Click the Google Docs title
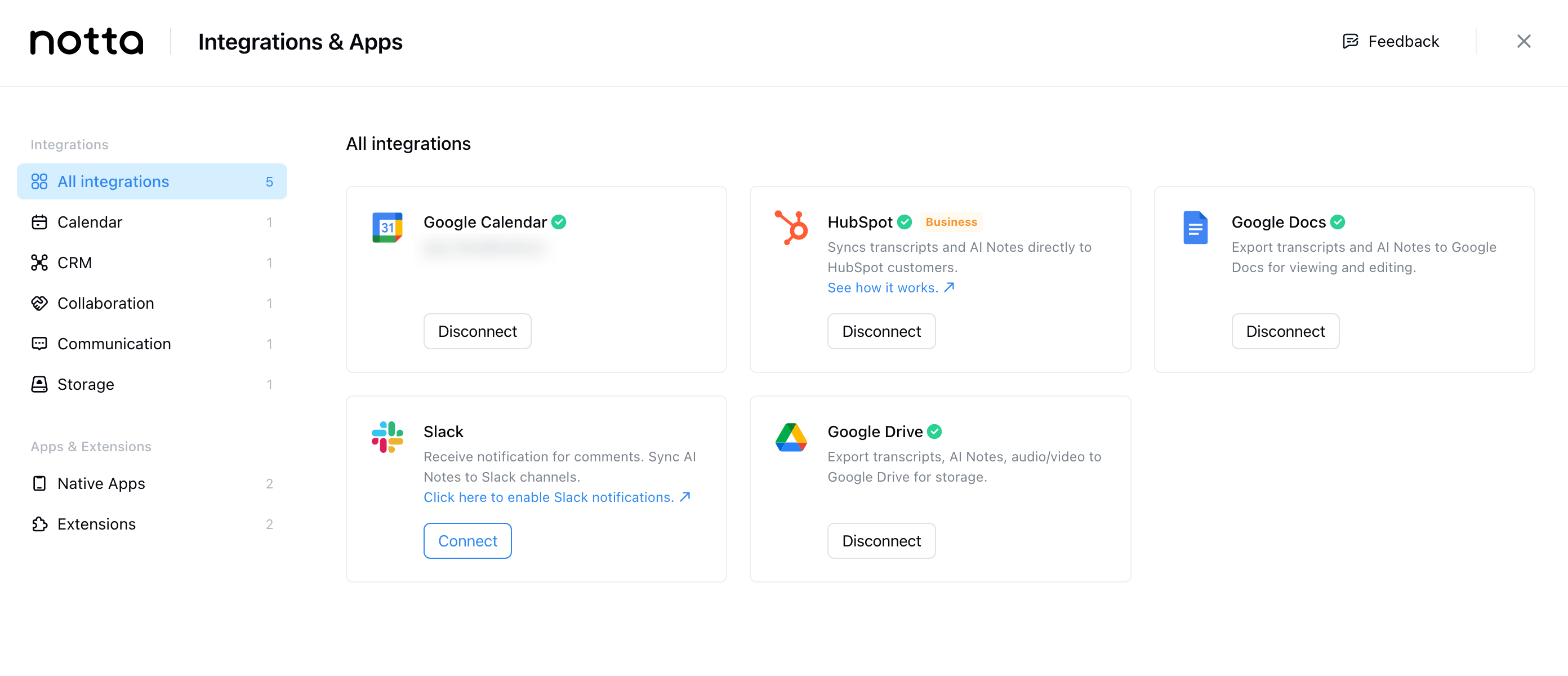 tap(1279, 223)
